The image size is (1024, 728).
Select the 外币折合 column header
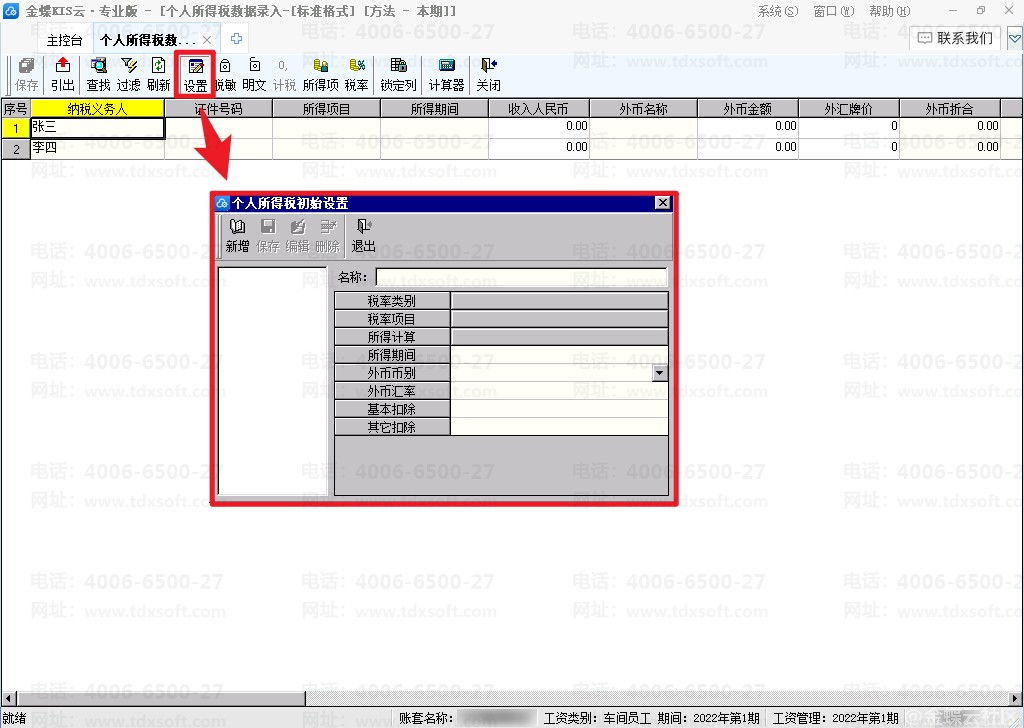click(950, 109)
